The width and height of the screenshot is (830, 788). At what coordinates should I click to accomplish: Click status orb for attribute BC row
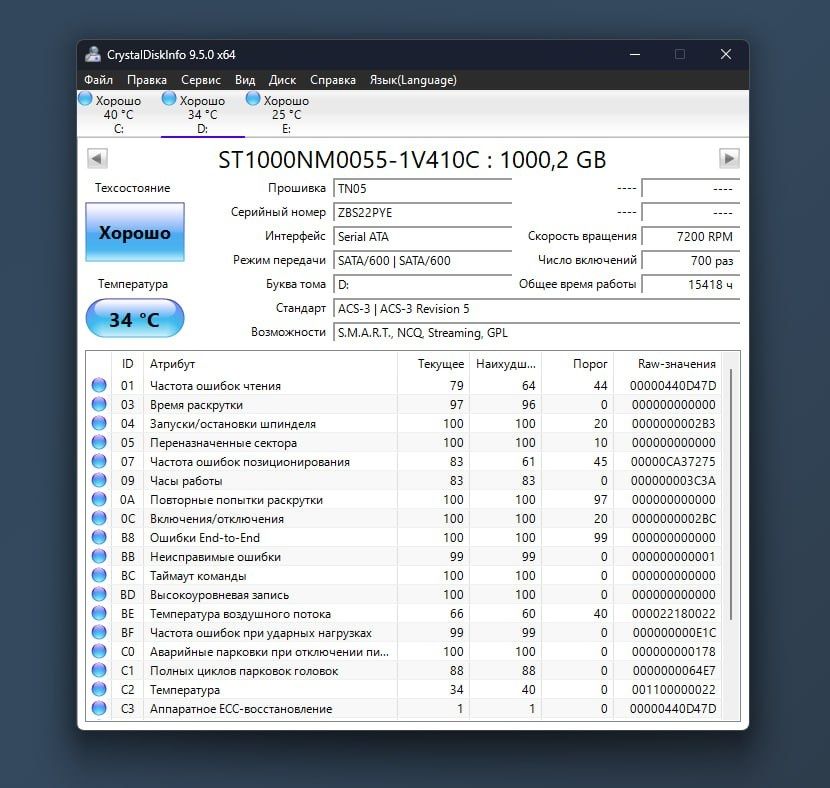pyautogui.click(x=99, y=575)
